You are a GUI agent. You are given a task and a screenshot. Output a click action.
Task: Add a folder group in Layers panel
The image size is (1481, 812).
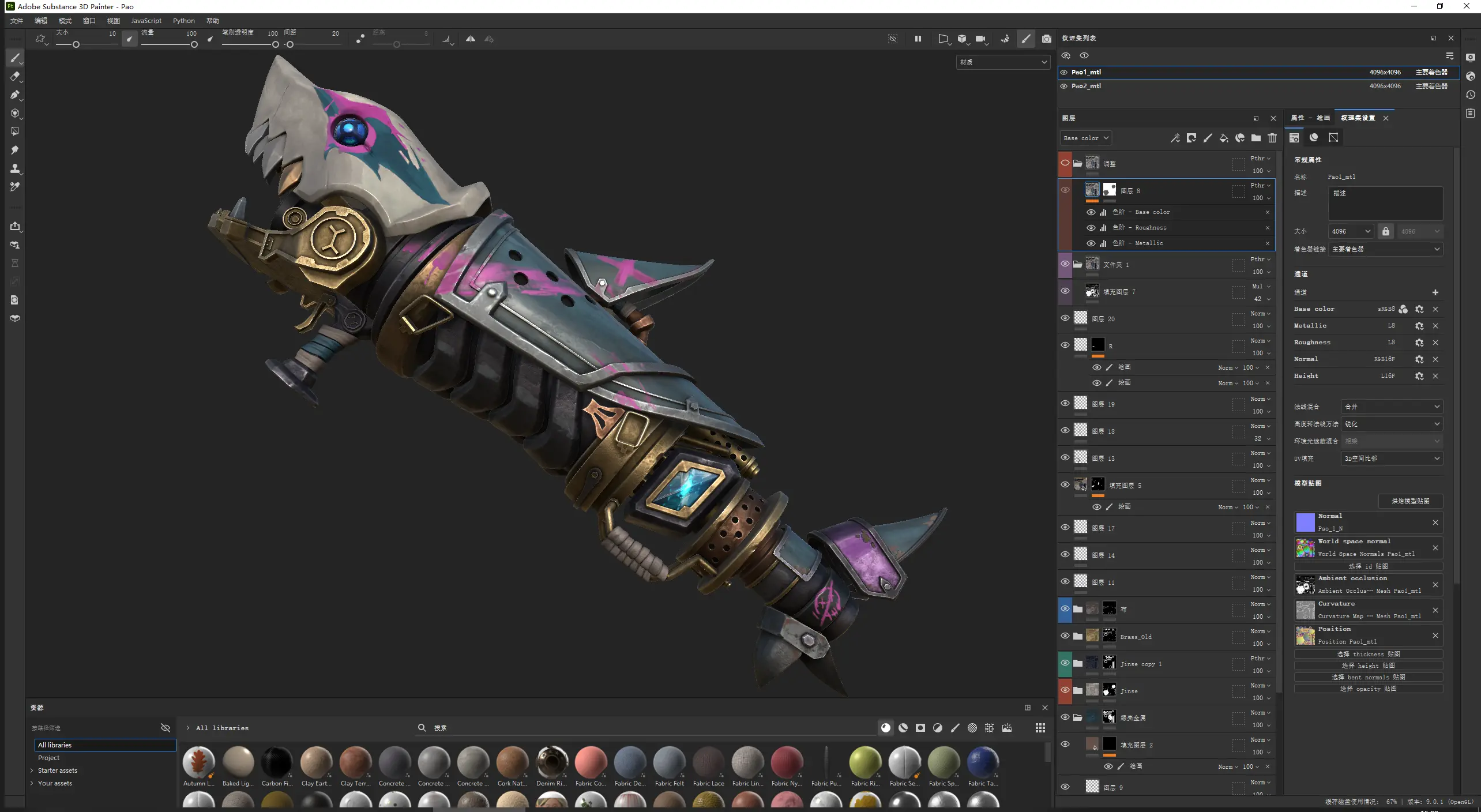(1256, 138)
